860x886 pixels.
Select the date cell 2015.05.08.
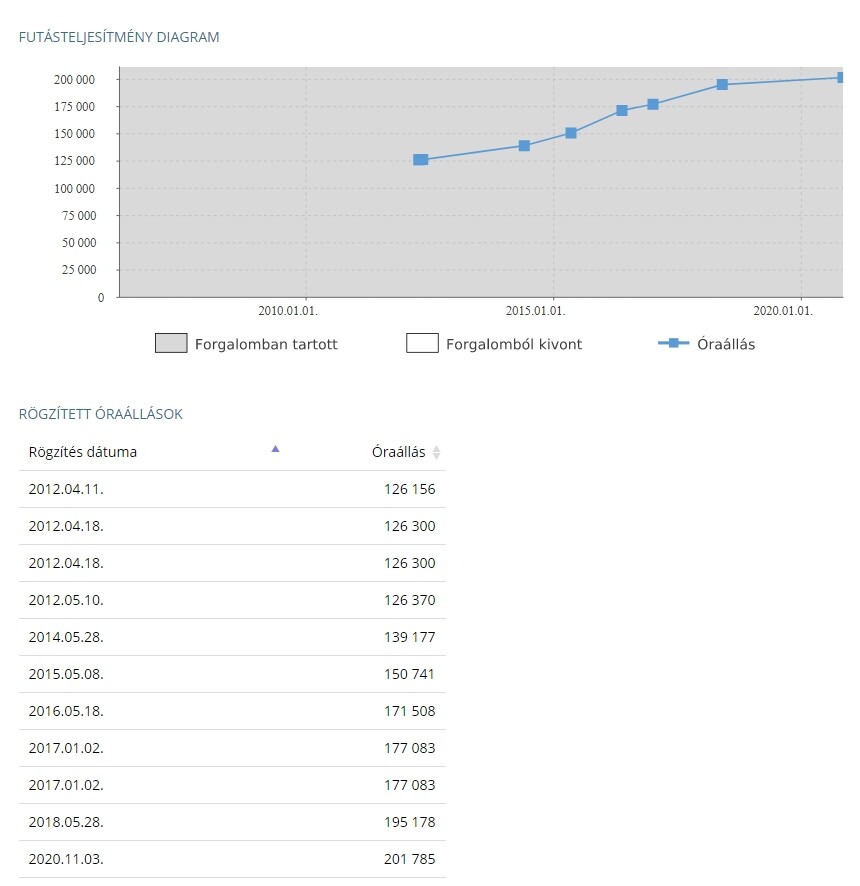(x=66, y=674)
